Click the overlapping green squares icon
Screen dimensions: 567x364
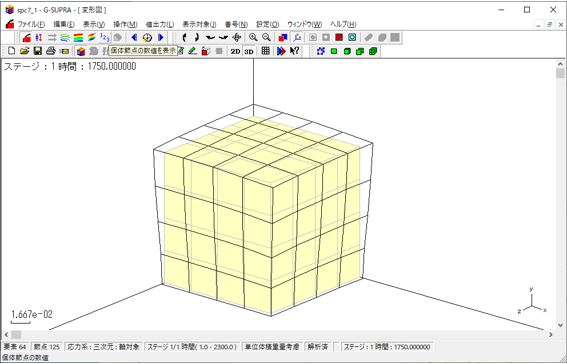point(360,51)
